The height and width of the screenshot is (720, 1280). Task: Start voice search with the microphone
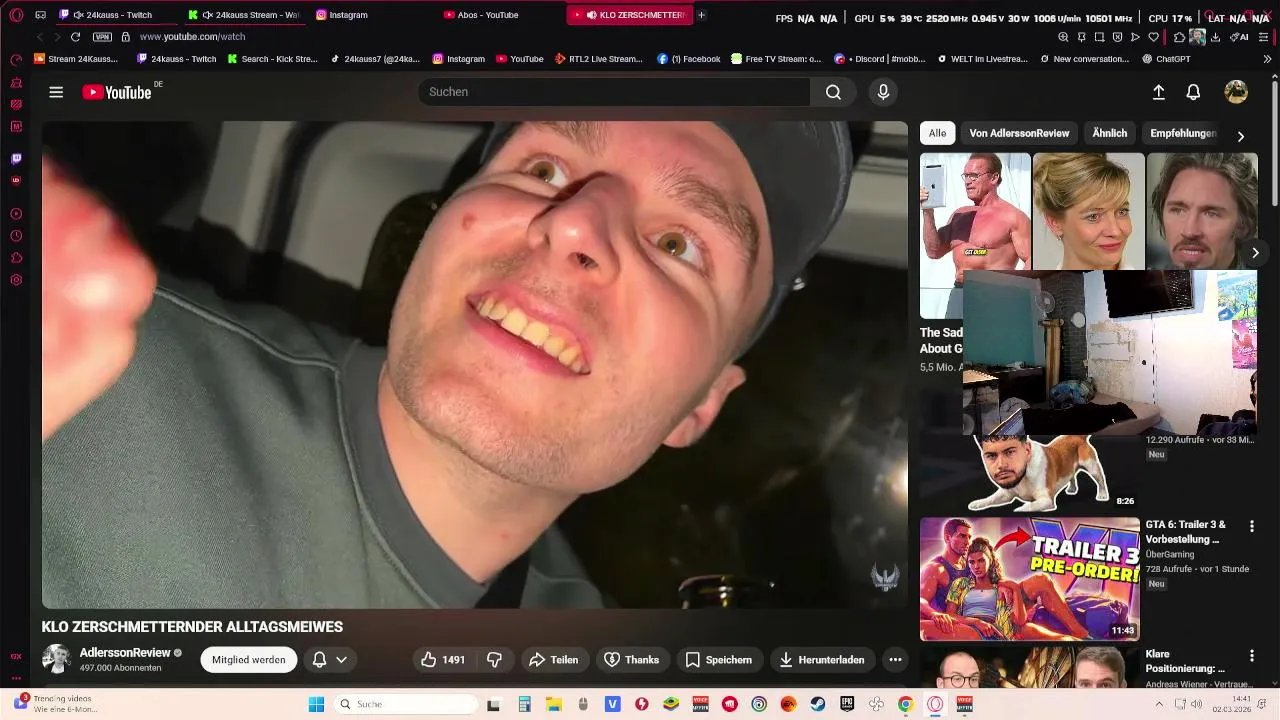(883, 92)
